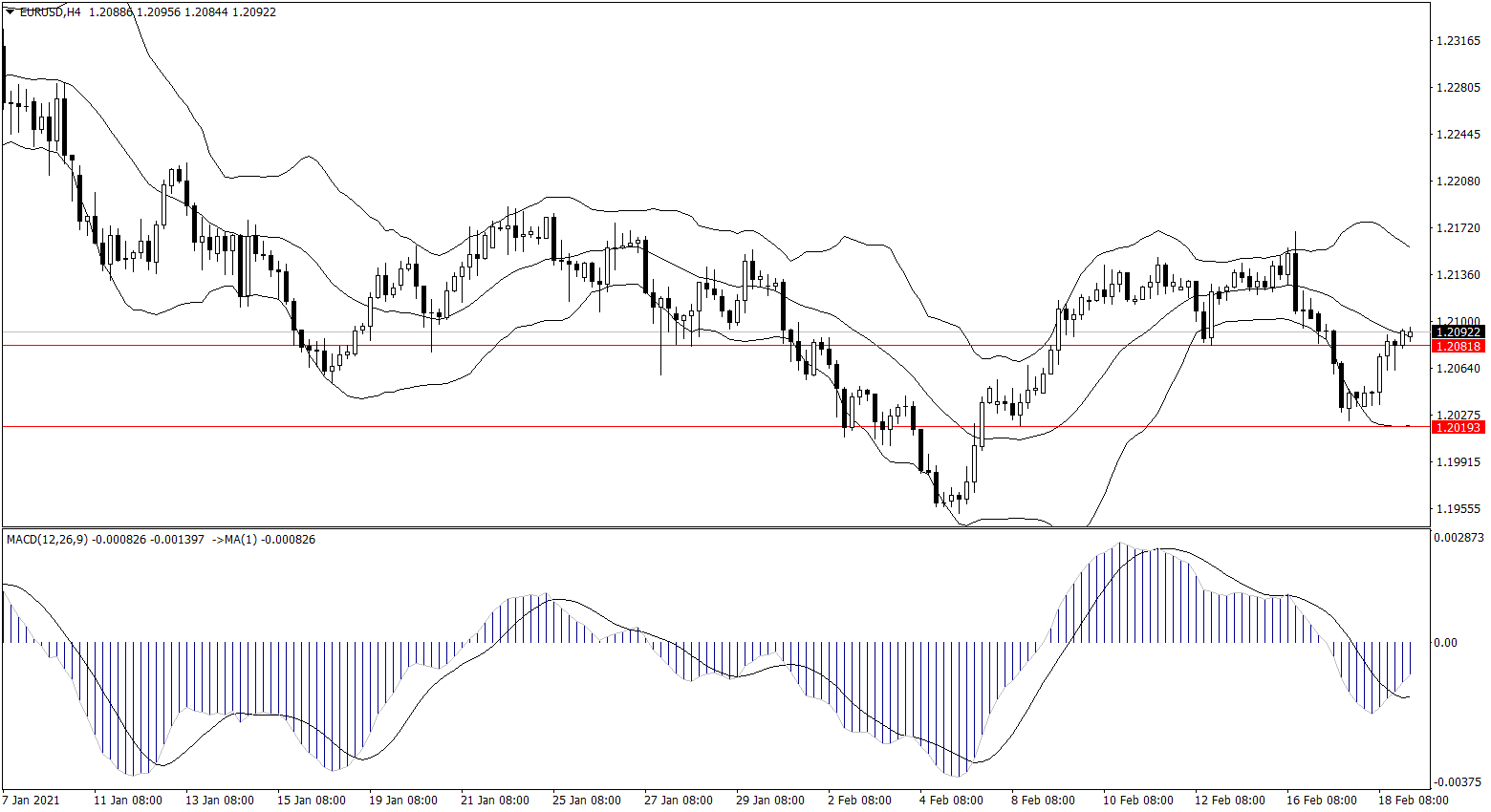Click the 1.22080 price scale label
This screenshot has height=812, width=1491.
(x=1459, y=182)
